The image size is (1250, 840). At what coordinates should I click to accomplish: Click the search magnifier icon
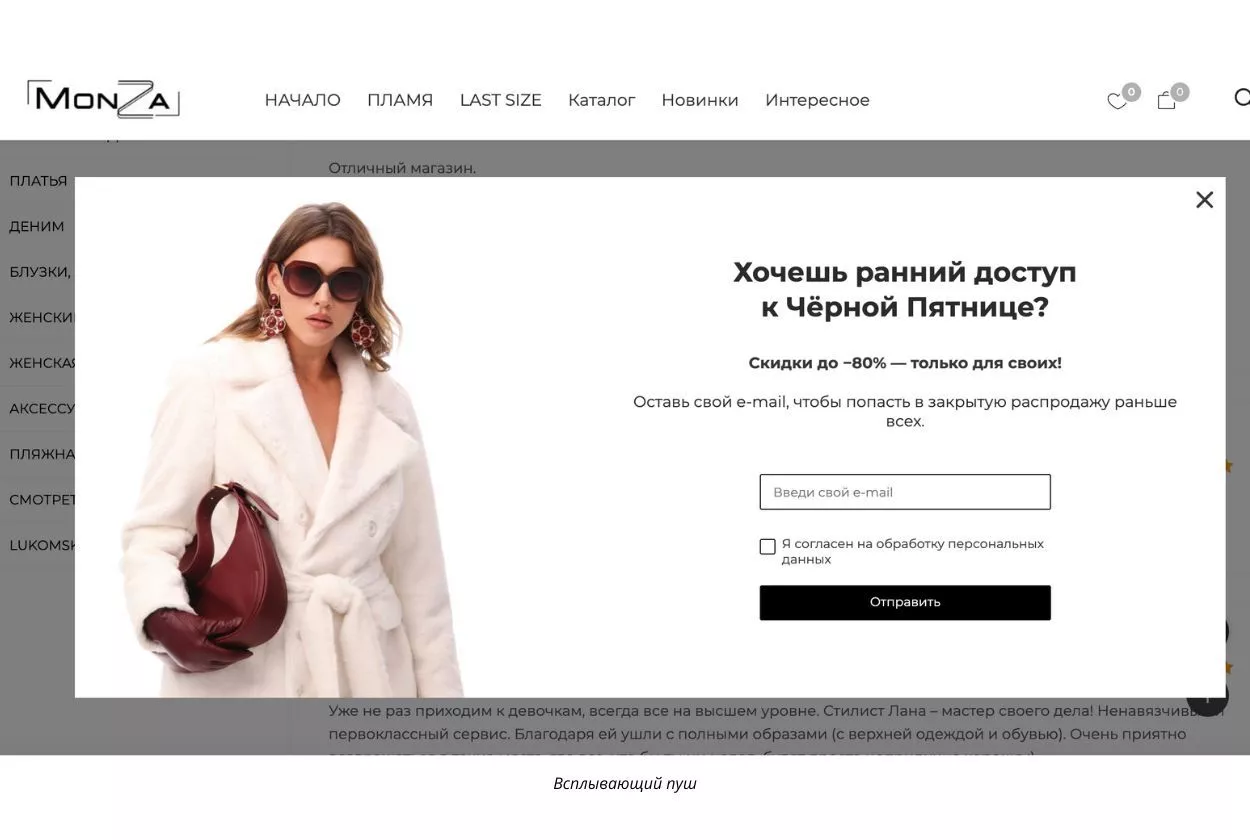(1242, 98)
